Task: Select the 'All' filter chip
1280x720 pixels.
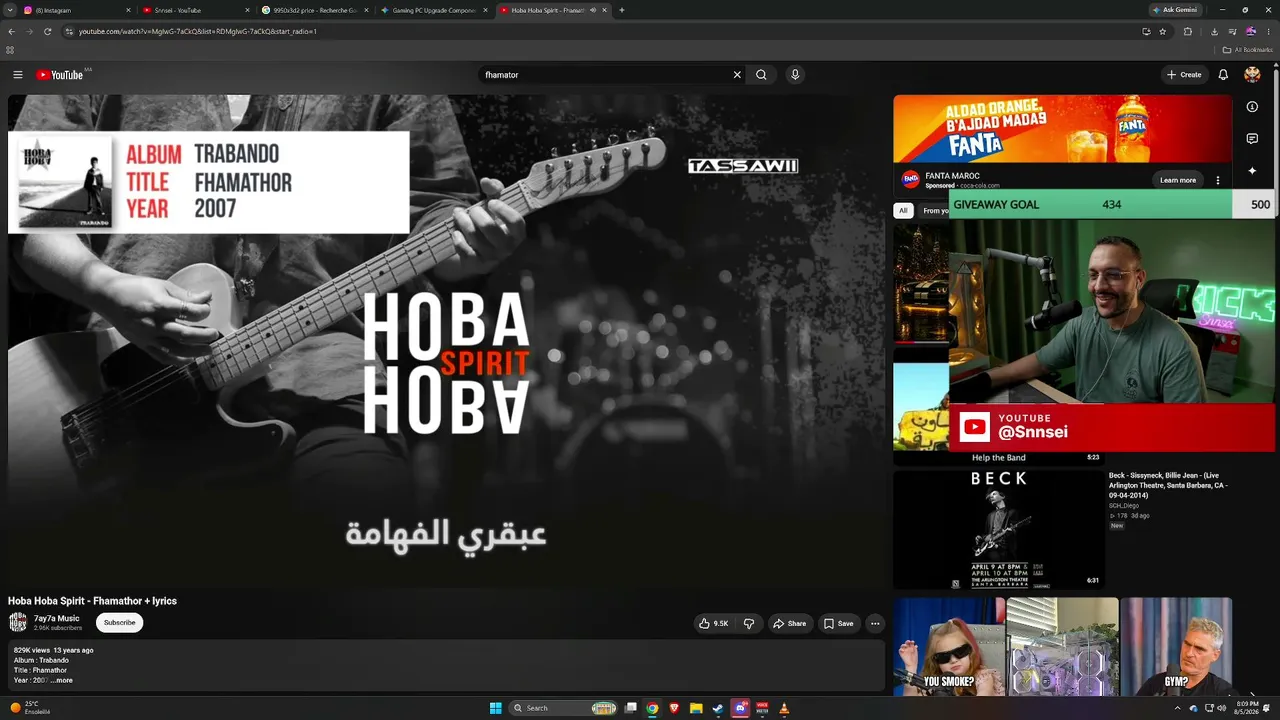Action: (x=903, y=210)
